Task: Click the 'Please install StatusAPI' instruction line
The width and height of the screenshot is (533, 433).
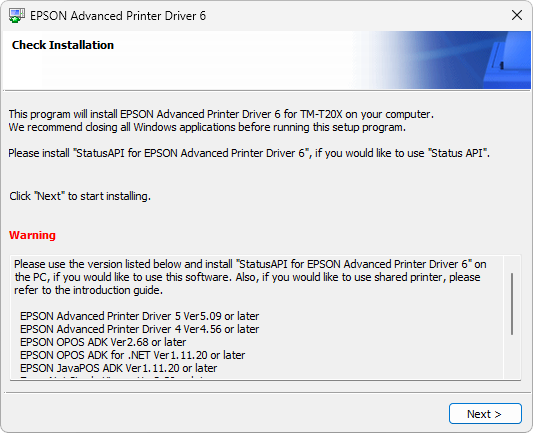Action: (x=249, y=153)
